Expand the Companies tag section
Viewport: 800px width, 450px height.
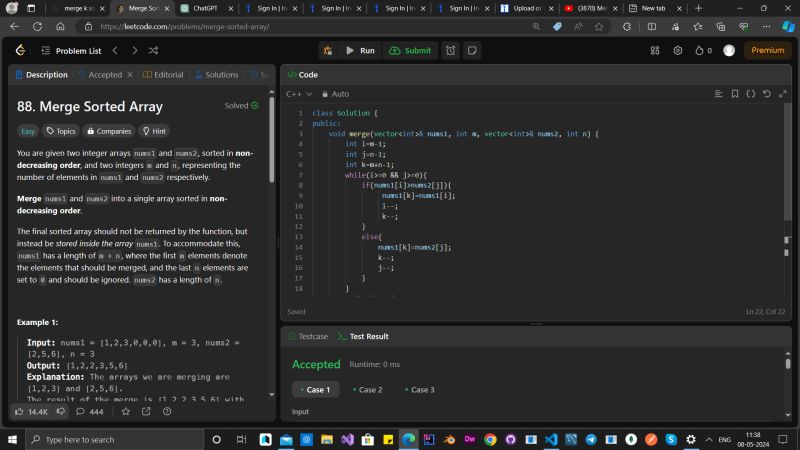pyautogui.click(x=108, y=131)
